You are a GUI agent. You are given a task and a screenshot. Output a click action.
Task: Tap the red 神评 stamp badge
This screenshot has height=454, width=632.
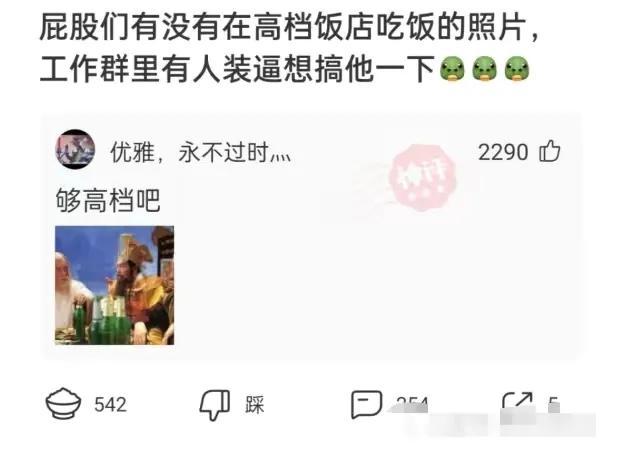422,178
